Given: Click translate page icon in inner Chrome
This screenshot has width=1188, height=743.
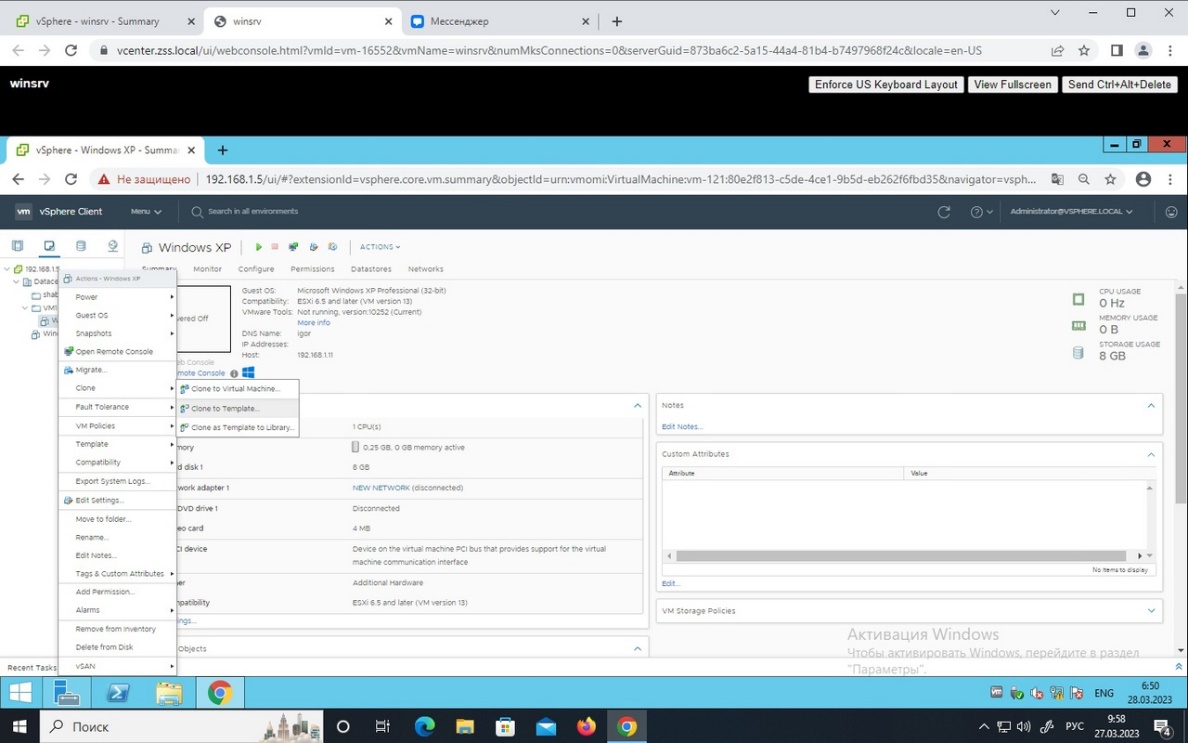Looking at the screenshot, I should (x=1057, y=180).
